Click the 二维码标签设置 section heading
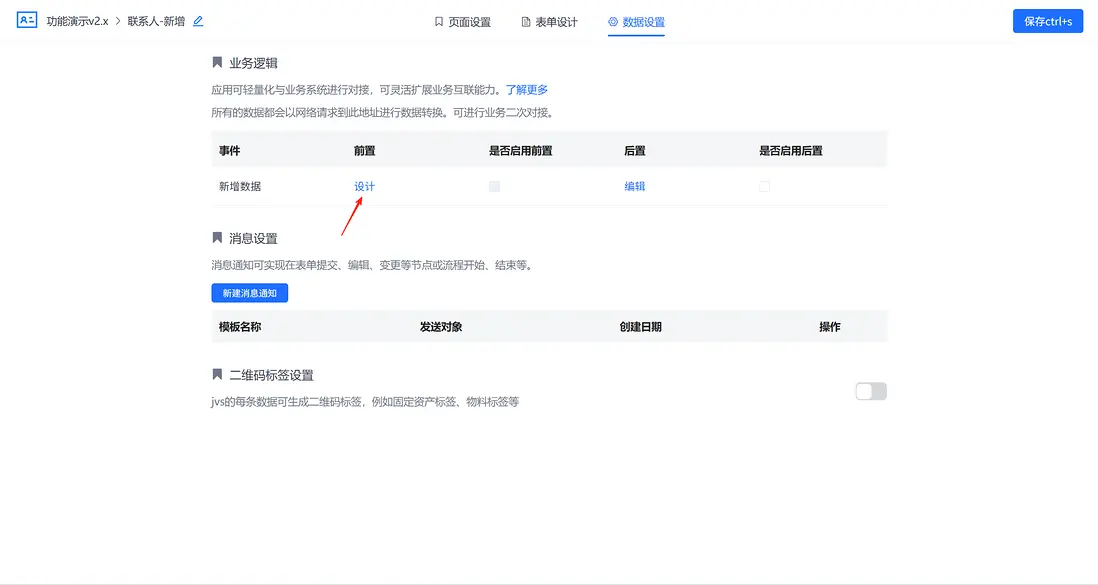The width and height of the screenshot is (1098, 585). pos(272,375)
